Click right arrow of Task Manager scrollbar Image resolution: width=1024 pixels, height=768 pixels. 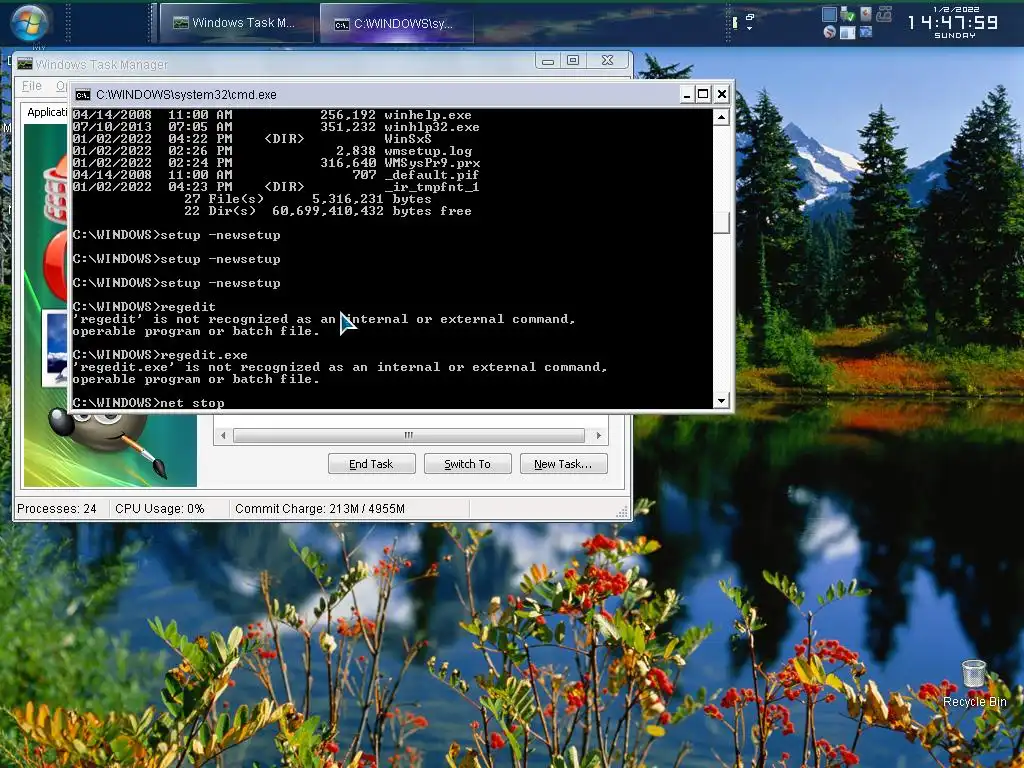click(598, 435)
